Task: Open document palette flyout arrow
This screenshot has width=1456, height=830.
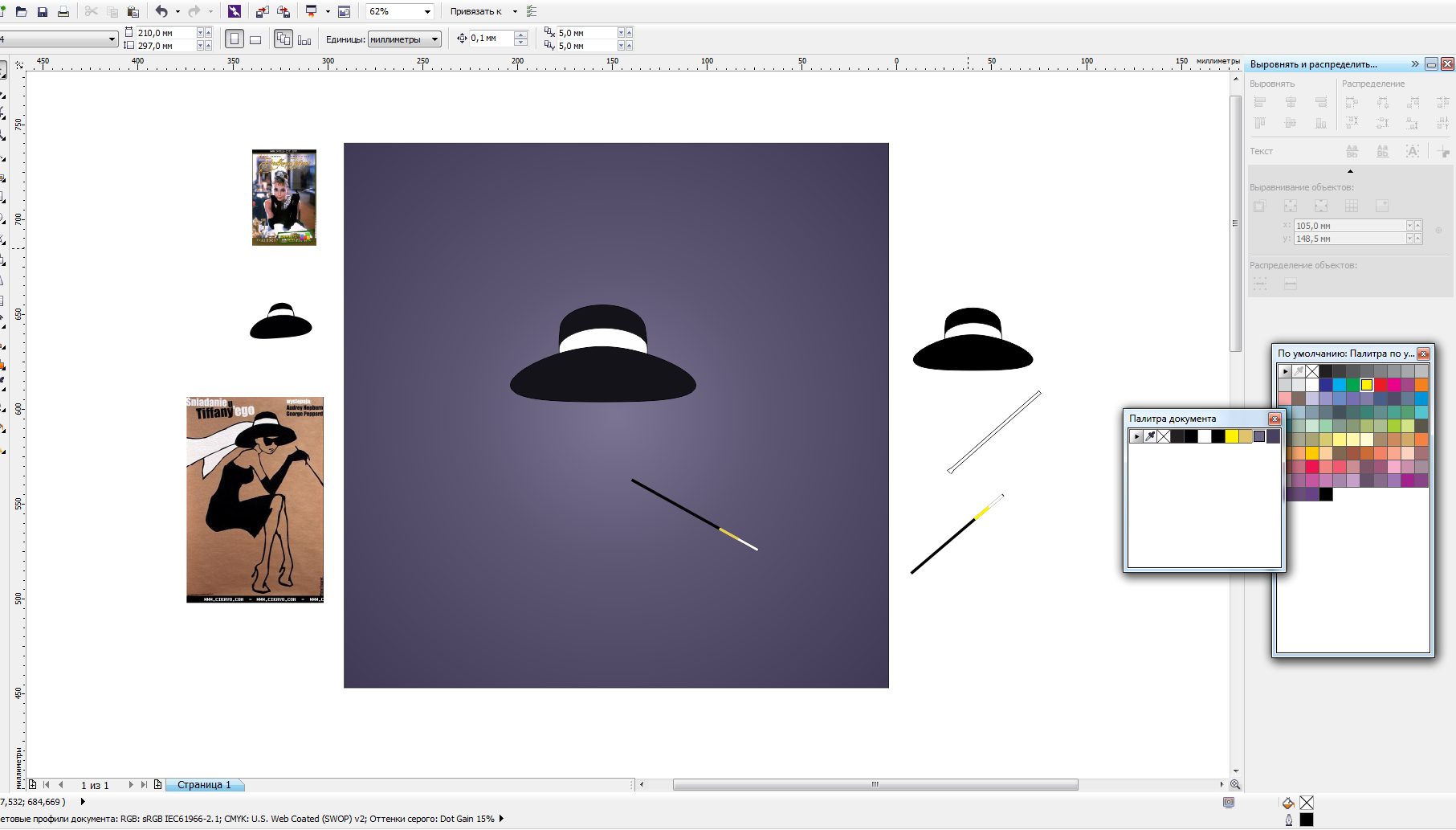Action: tap(1136, 436)
